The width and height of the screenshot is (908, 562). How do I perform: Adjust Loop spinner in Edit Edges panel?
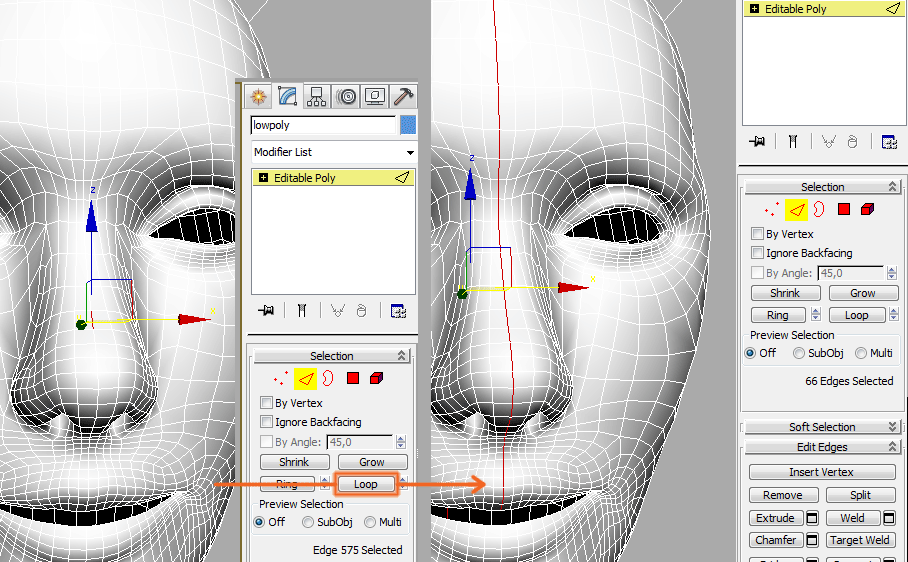tap(894, 314)
